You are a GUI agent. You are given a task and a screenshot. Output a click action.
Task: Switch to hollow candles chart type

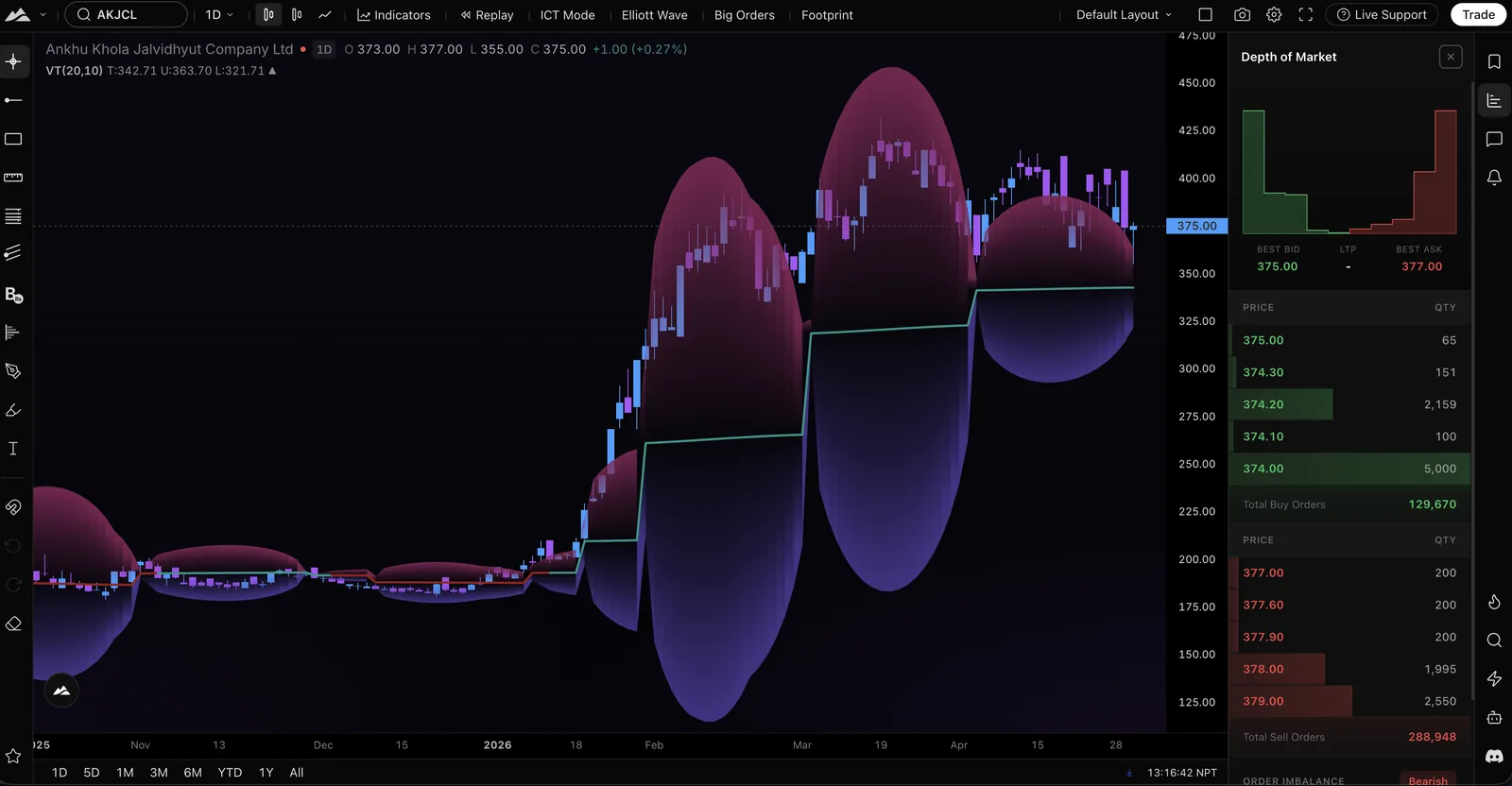click(297, 15)
